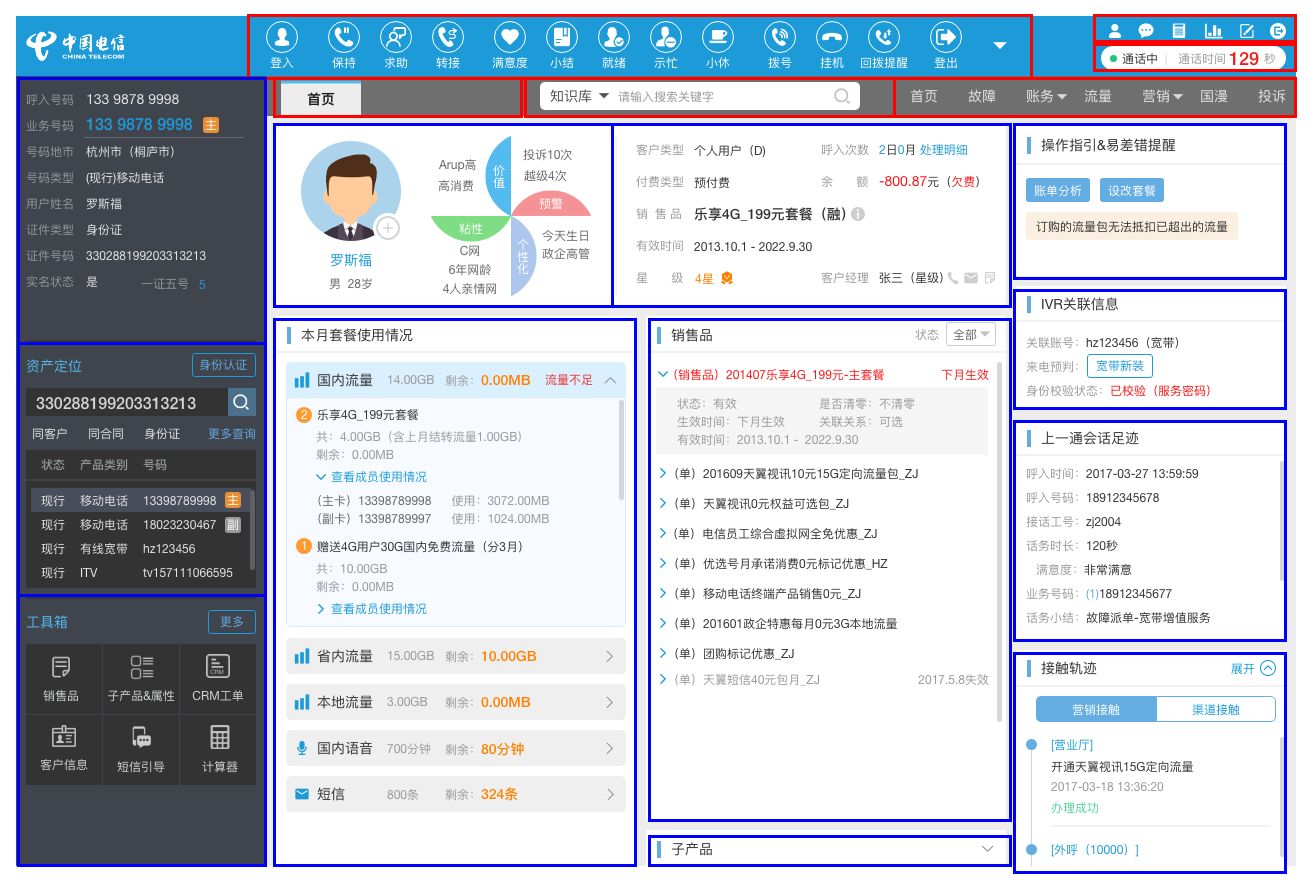Image resolution: width=1311 pixels, height=889 pixels.
Task: Click the 更多 button in 工具箱
Action: [x=232, y=622]
